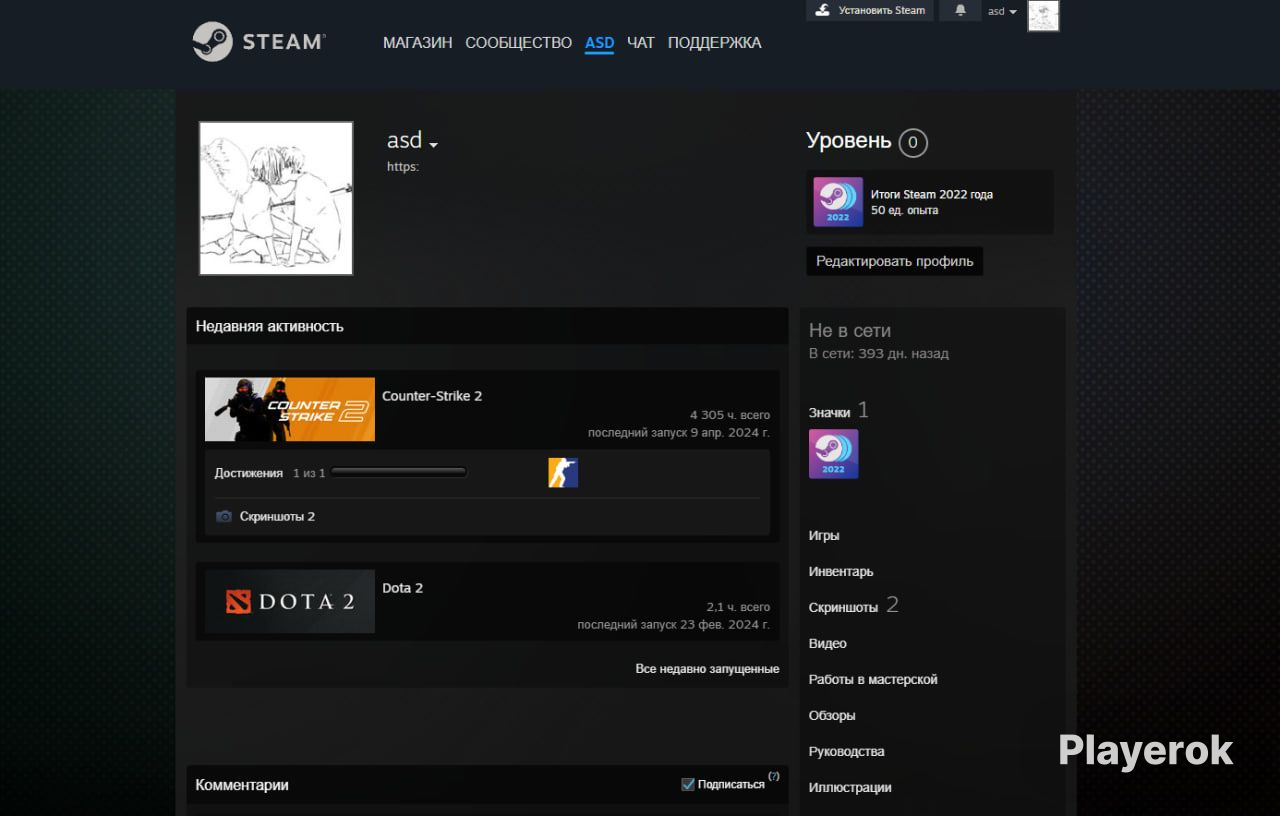
Task: Open the Dota 2 title link
Action: [x=403, y=588]
